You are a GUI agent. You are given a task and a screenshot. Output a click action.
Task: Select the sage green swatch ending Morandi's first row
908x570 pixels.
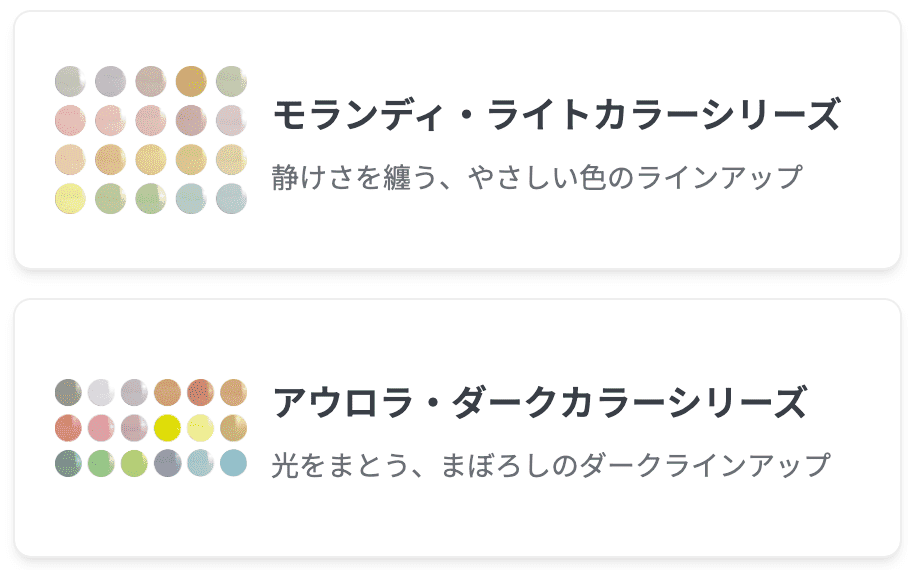pyautogui.click(x=231, y=80)
